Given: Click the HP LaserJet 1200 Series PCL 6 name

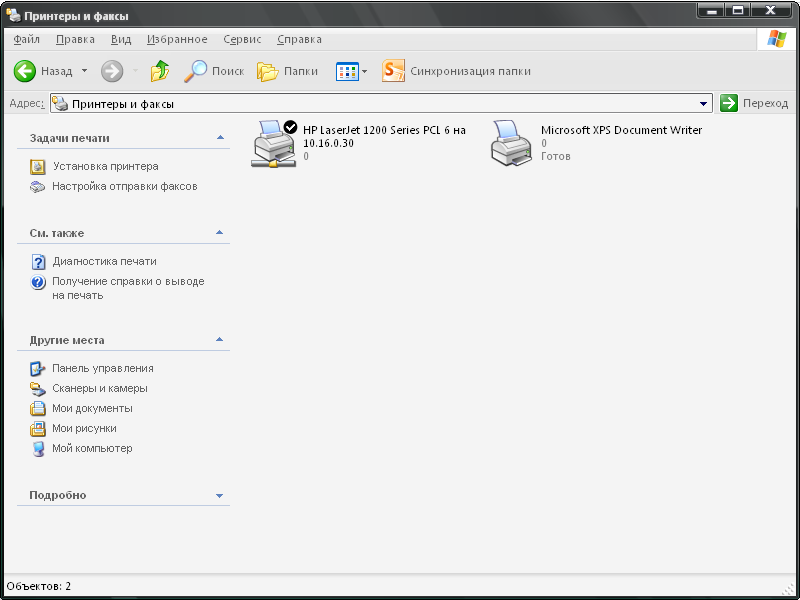Looking at the screenshot, I should point(384,136).
